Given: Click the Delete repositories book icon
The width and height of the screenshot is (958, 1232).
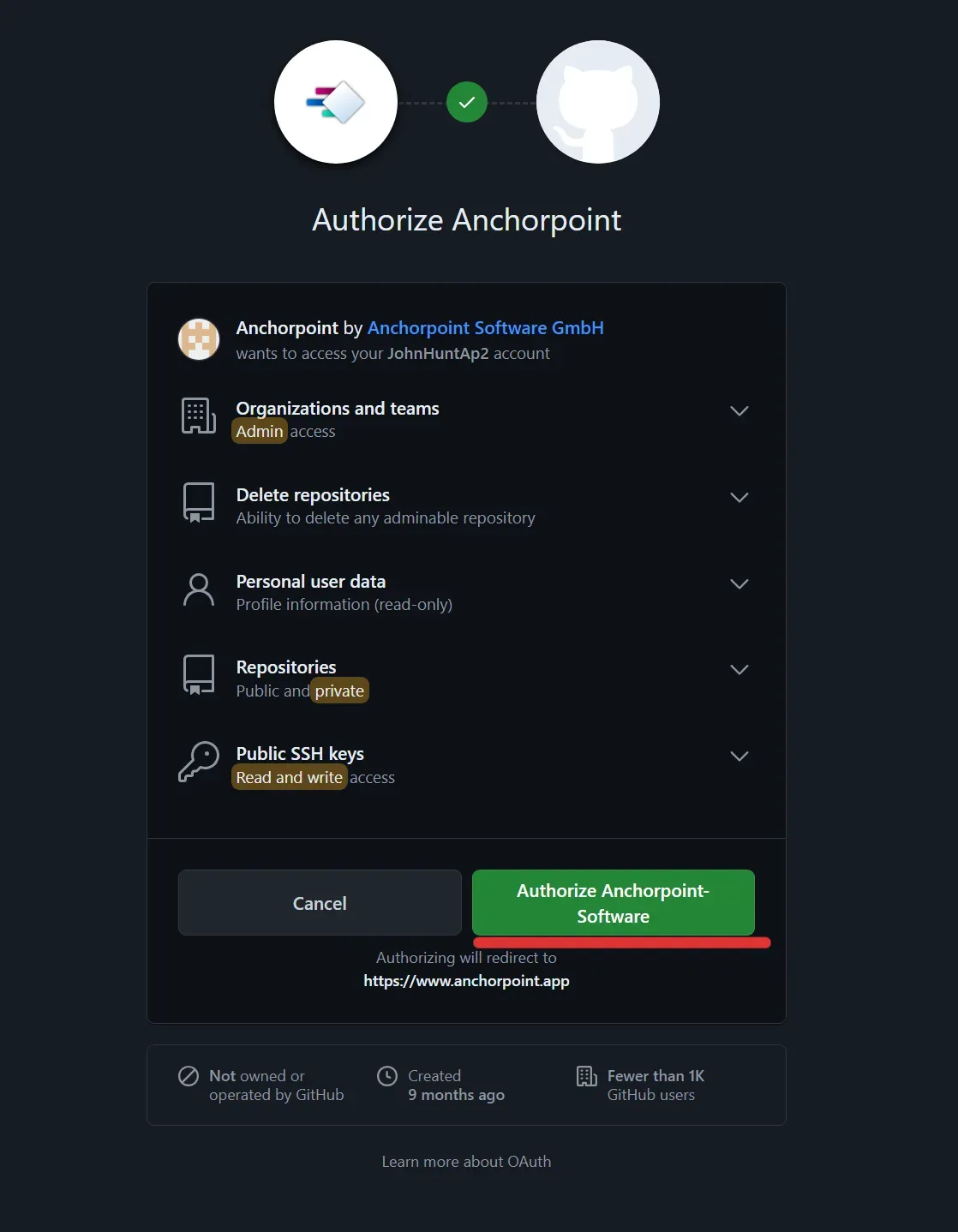Looking at the screenshot, I should click(x=198, y=503).
